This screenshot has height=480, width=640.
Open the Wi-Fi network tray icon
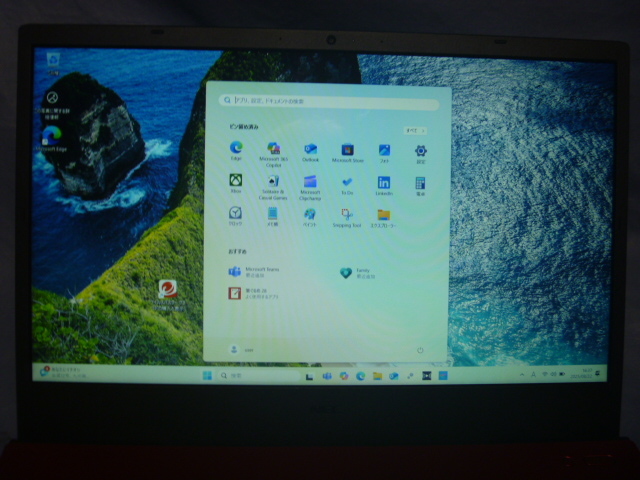(544, 374)
